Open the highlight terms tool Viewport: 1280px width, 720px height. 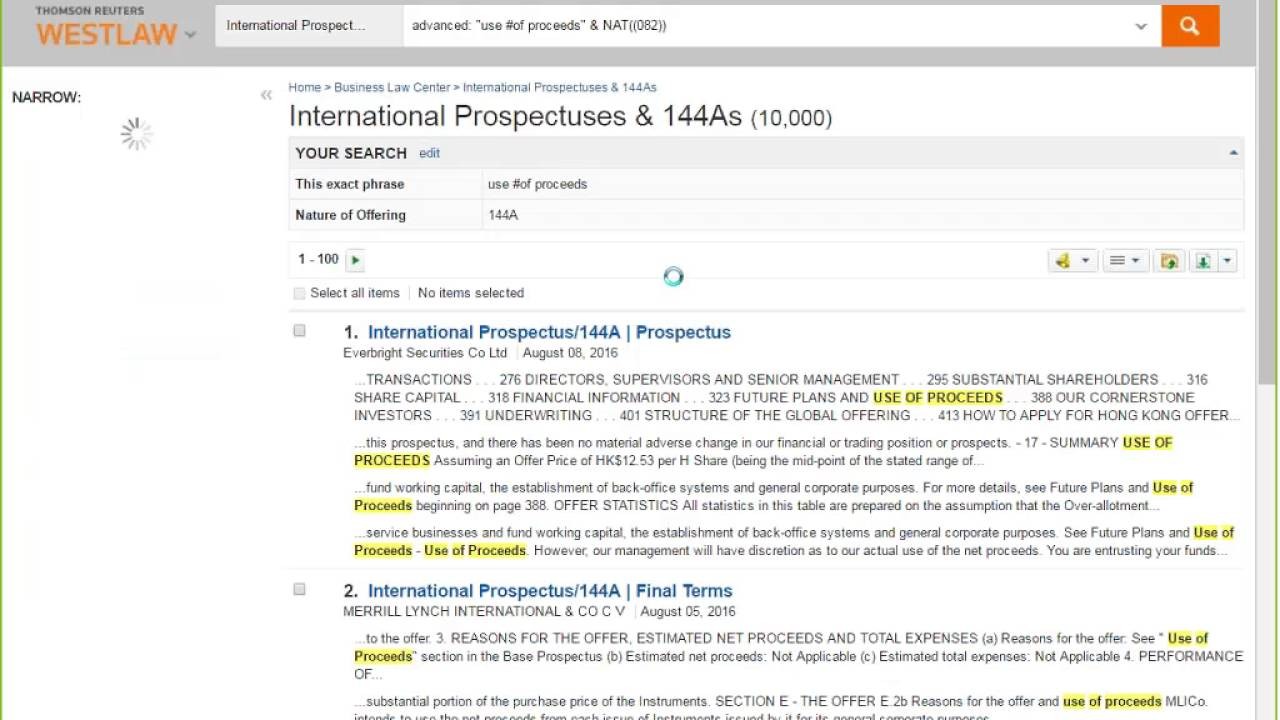(1064, 261)
